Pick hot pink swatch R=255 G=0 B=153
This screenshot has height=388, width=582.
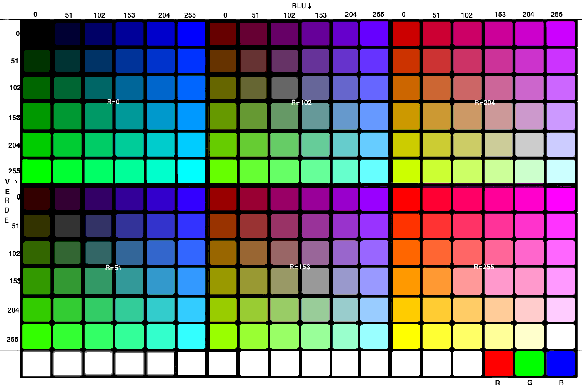(498, 199)
